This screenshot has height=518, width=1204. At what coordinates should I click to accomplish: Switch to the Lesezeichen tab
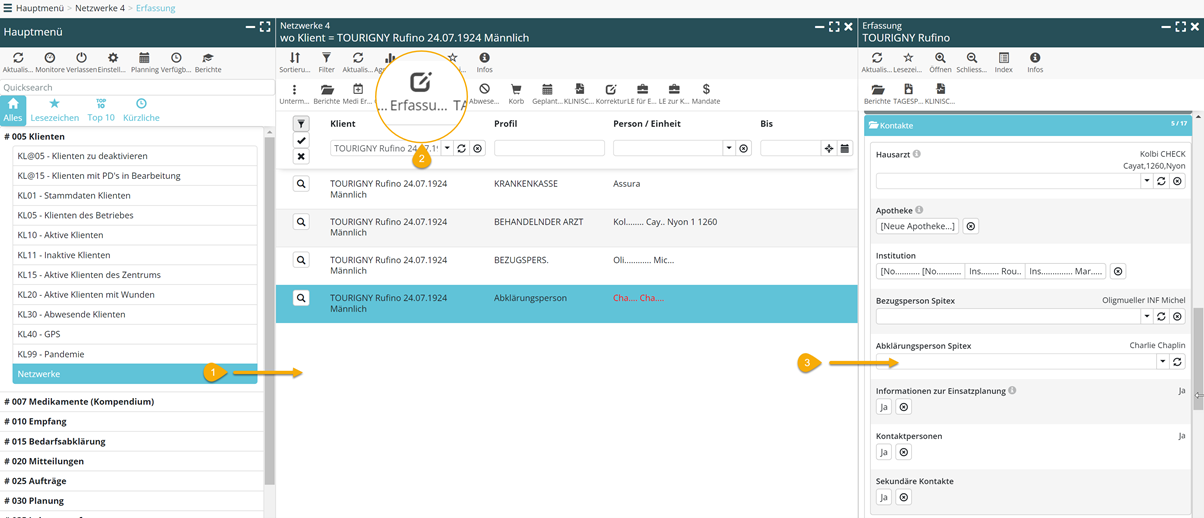[54, 108]
